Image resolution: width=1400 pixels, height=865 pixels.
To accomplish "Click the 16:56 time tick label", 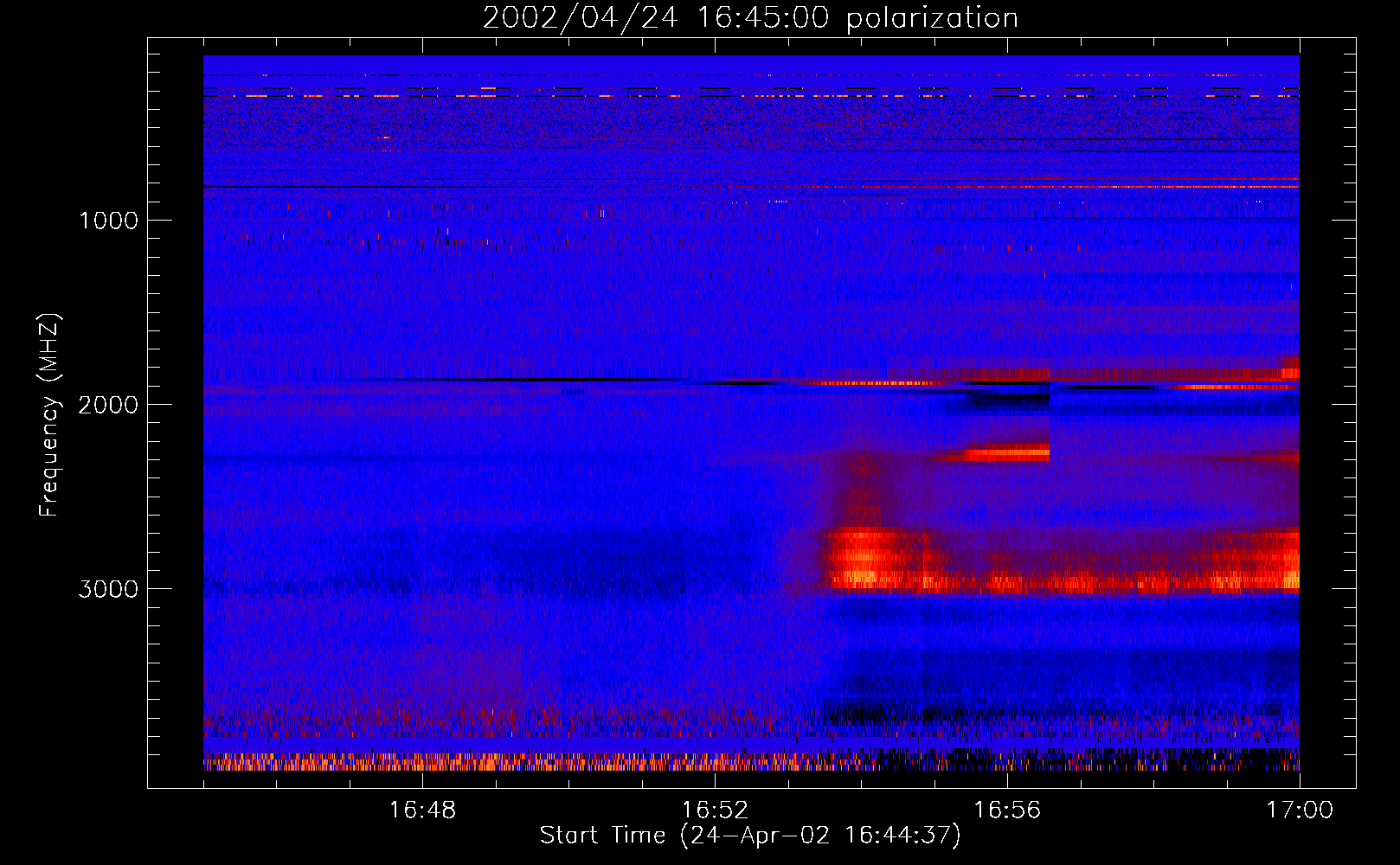I will point(1007,811).
